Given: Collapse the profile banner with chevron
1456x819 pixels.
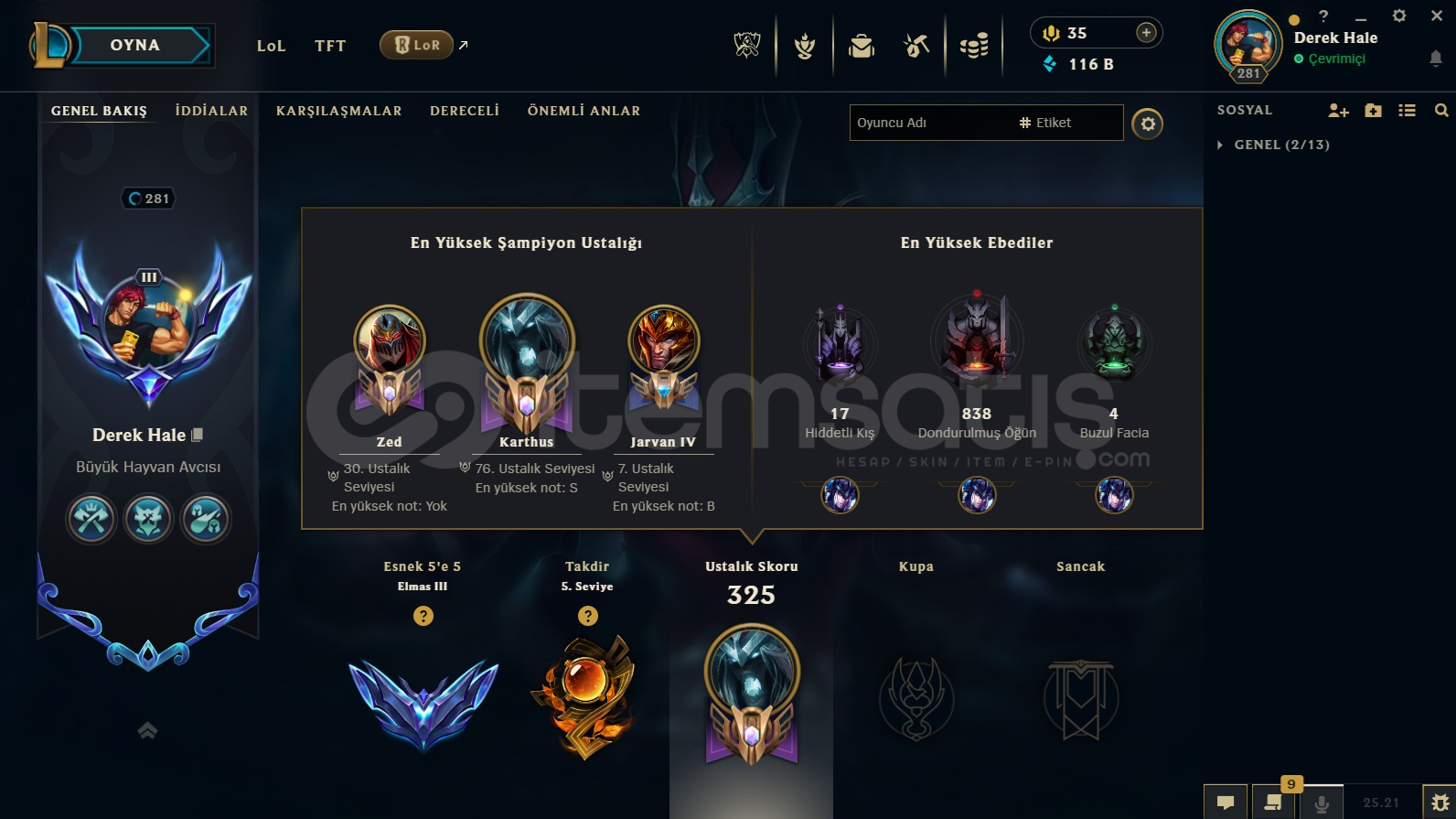Looking at the screenshot, I should [x=147, y=730].
